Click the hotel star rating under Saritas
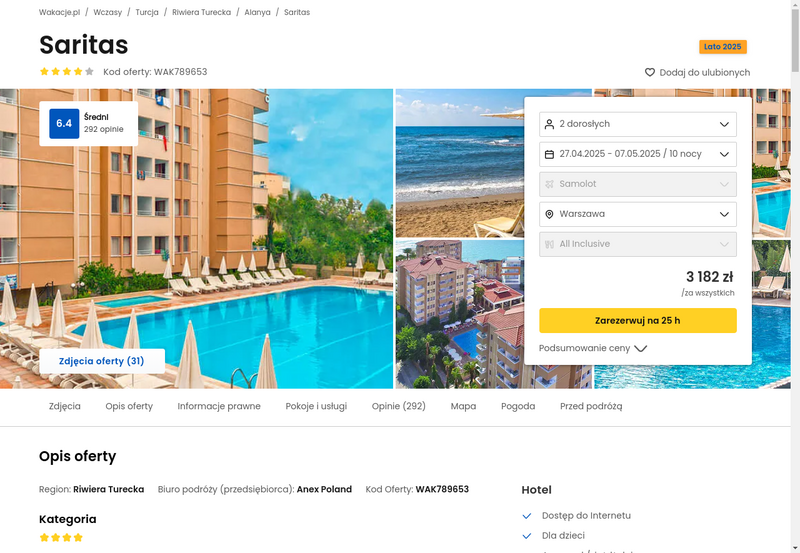 (67, 71)
